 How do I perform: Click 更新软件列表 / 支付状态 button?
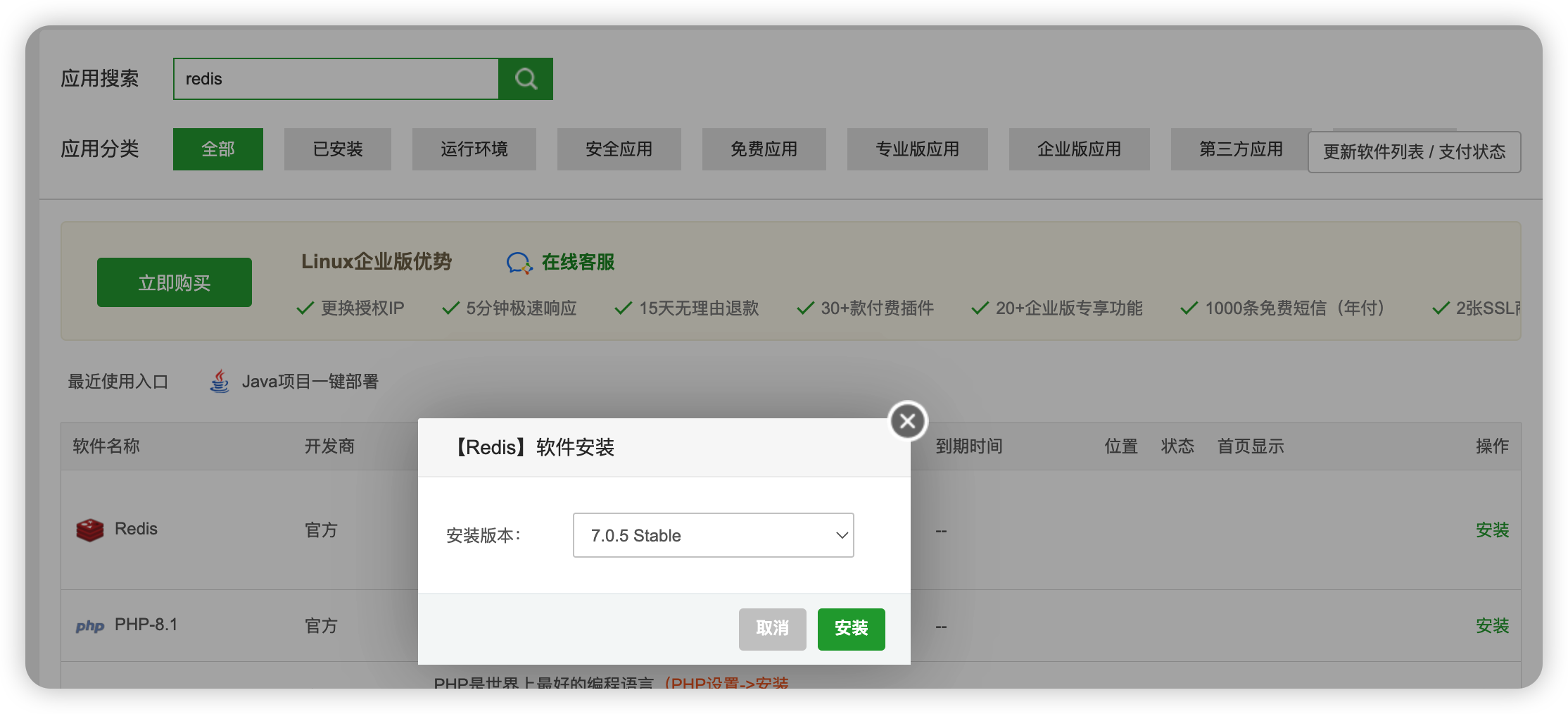(1415, 152)
